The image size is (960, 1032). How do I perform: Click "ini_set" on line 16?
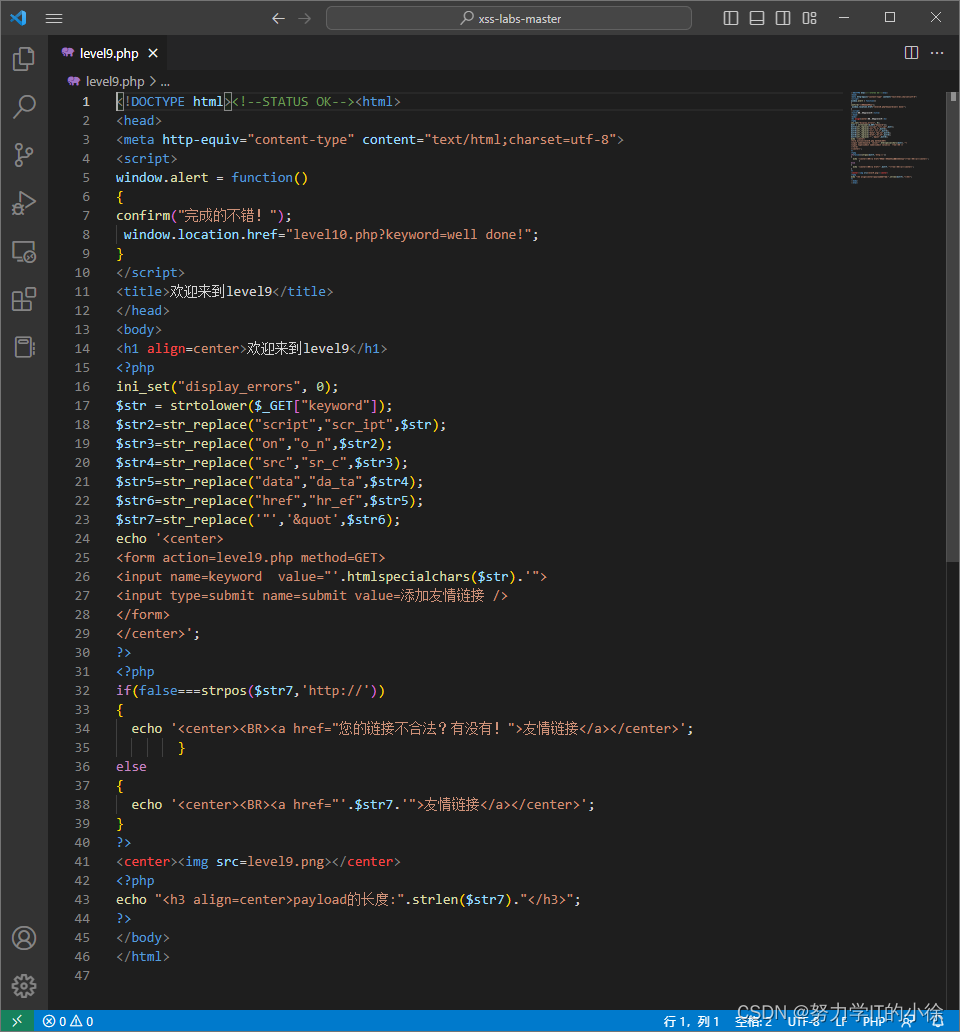coord(143,387)
